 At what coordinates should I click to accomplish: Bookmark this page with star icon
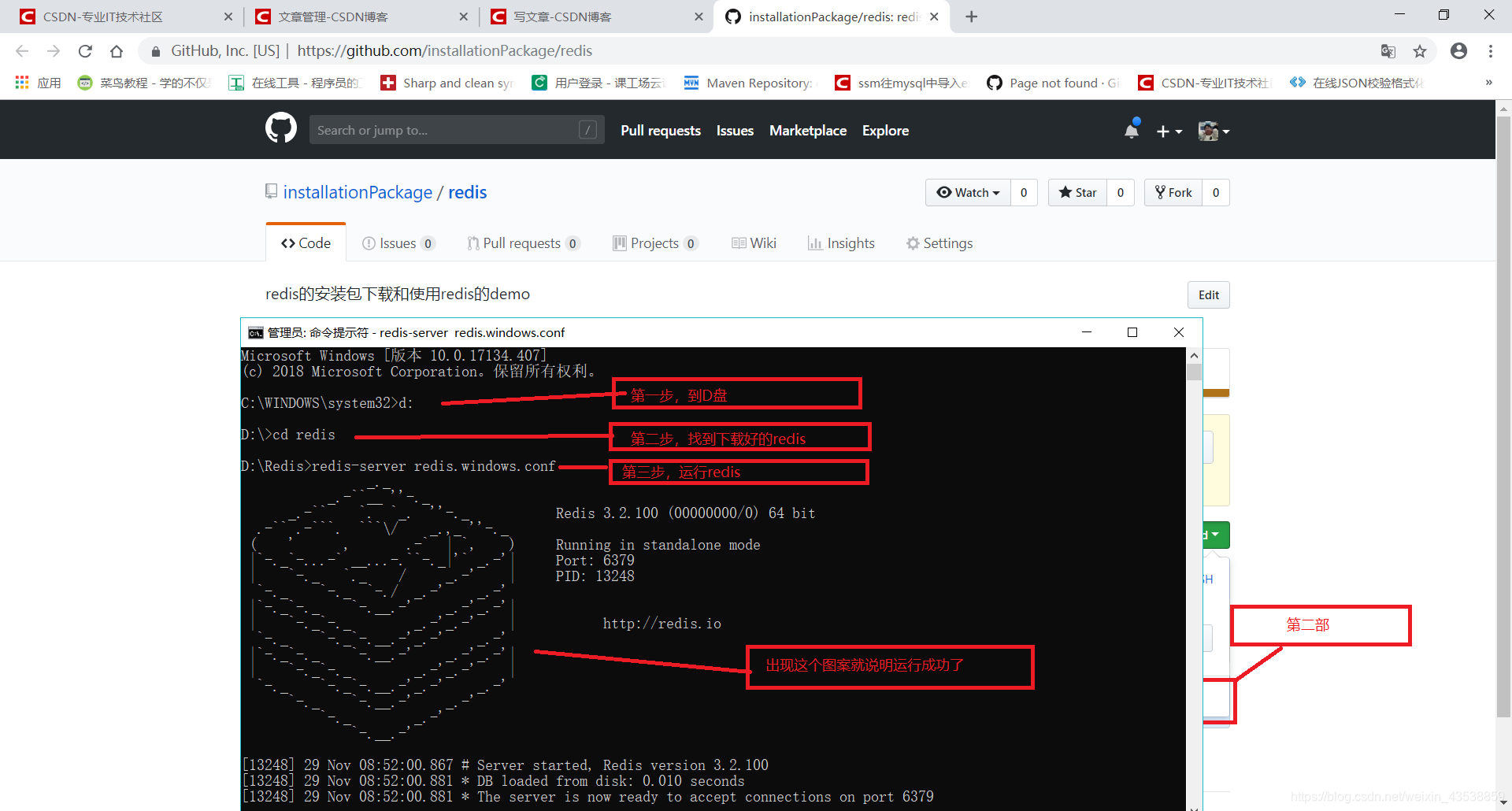click(x=1420, y=51)
